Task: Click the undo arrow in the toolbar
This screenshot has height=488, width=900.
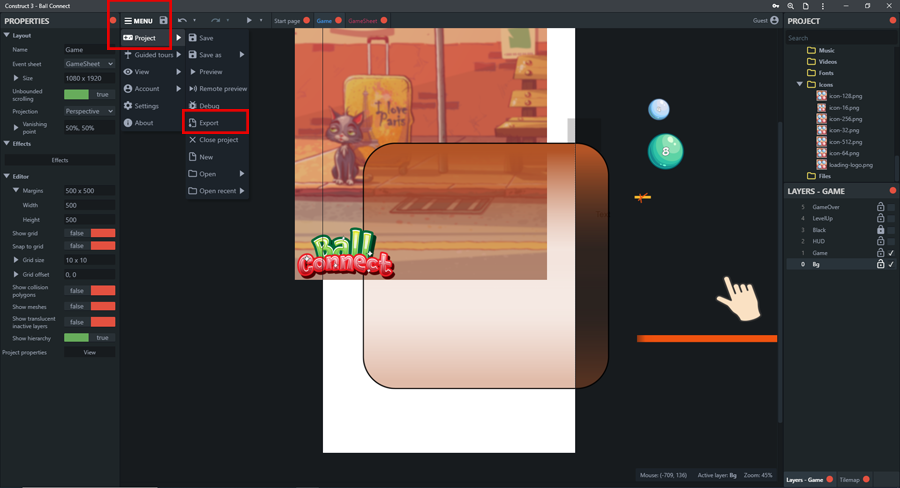Action: coord(183,20)
